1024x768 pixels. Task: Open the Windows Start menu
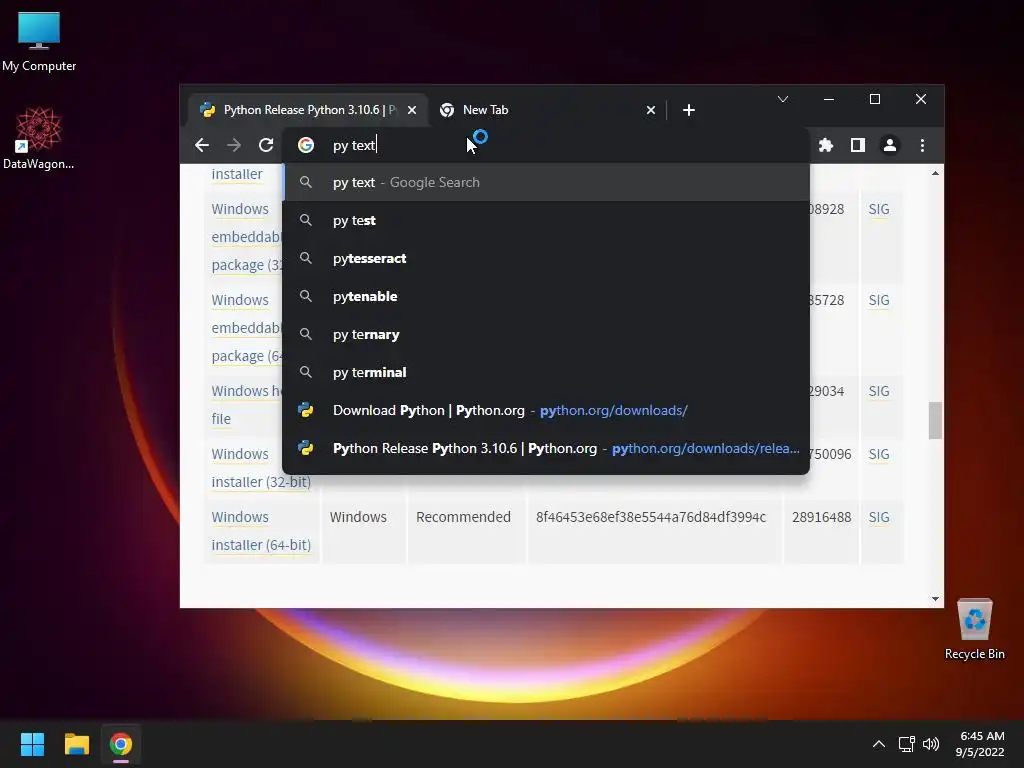pyautogui.click(x=32, y=744)
